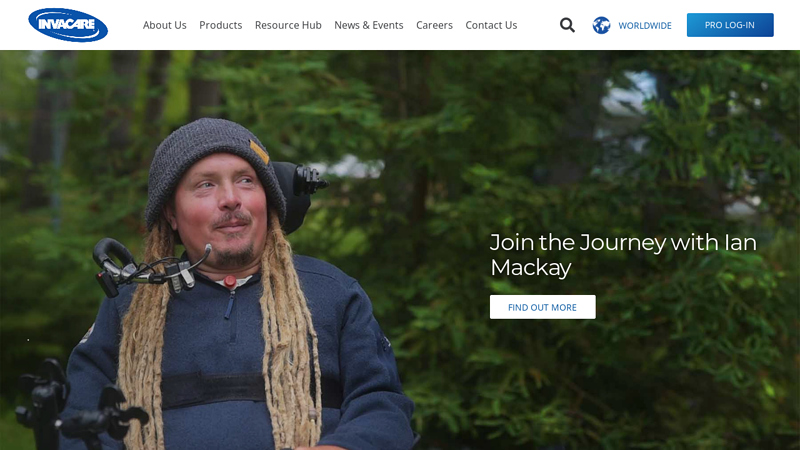Open News & Events section
The image size is (800, 450).
[369, 25]
